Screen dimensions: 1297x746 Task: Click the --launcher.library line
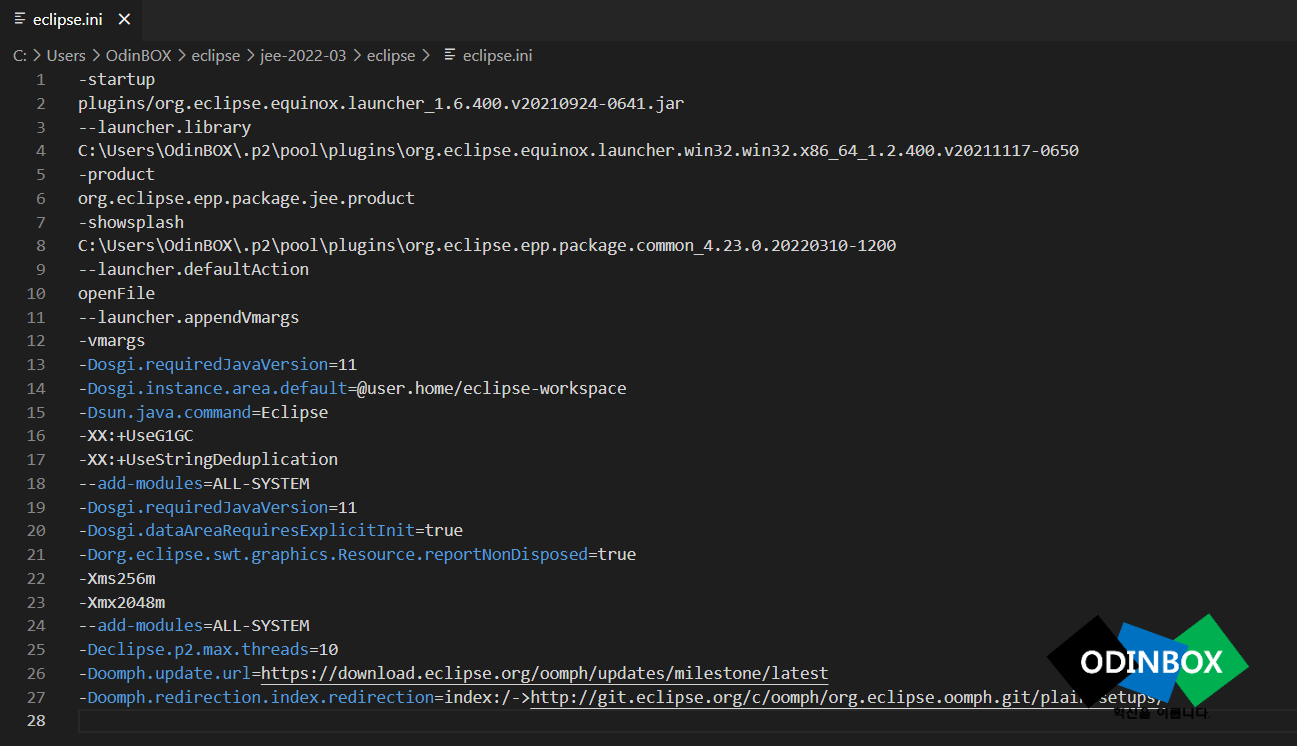pyautogui.click(x=164, y=127)
